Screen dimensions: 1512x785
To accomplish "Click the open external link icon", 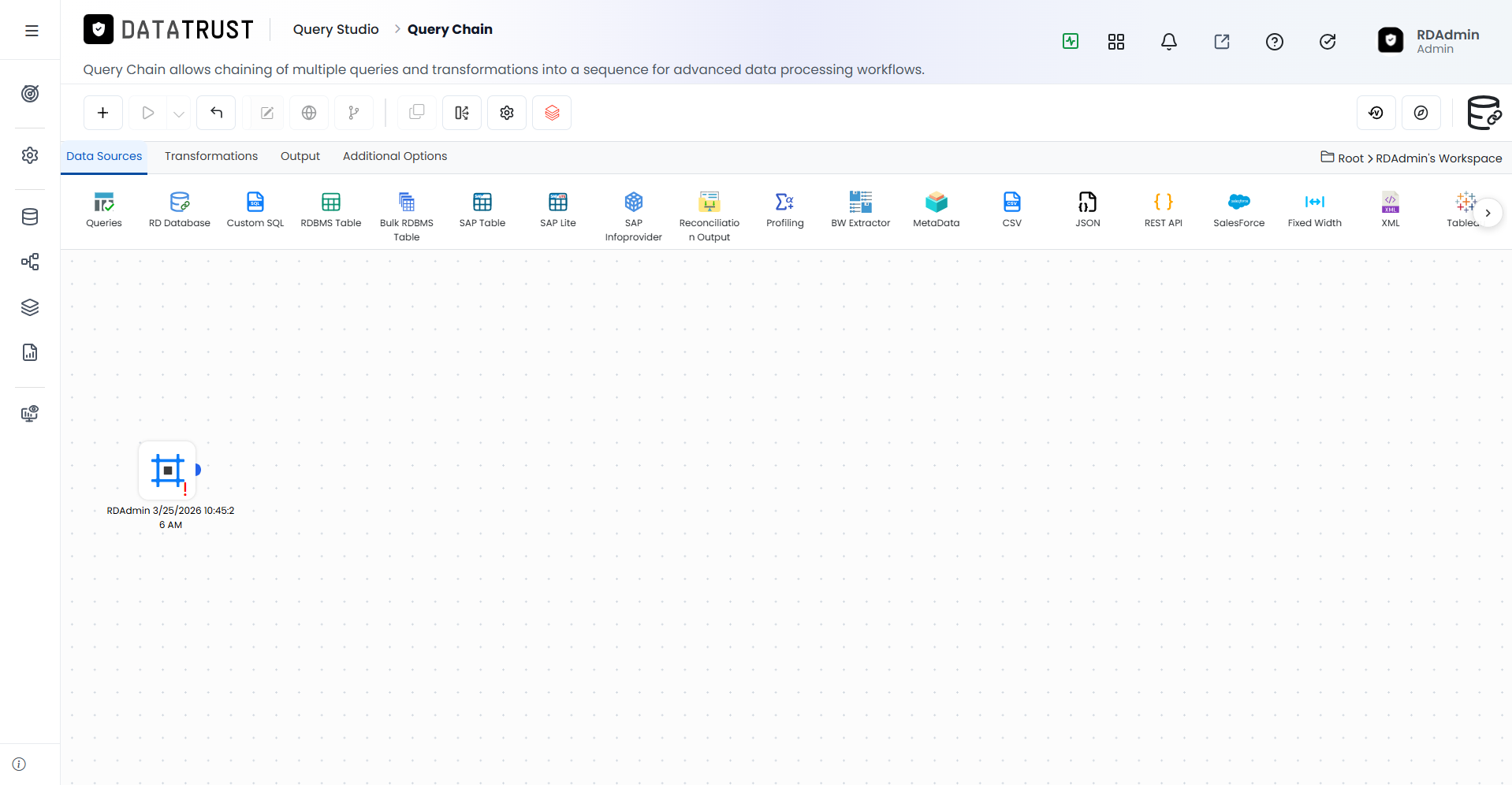I will (1222, 42).
